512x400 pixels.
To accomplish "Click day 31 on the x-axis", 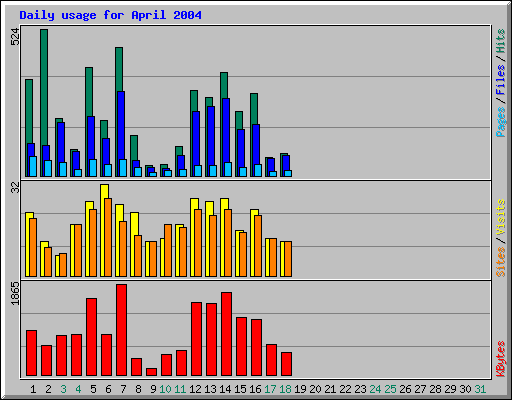I will pos(480,389).
